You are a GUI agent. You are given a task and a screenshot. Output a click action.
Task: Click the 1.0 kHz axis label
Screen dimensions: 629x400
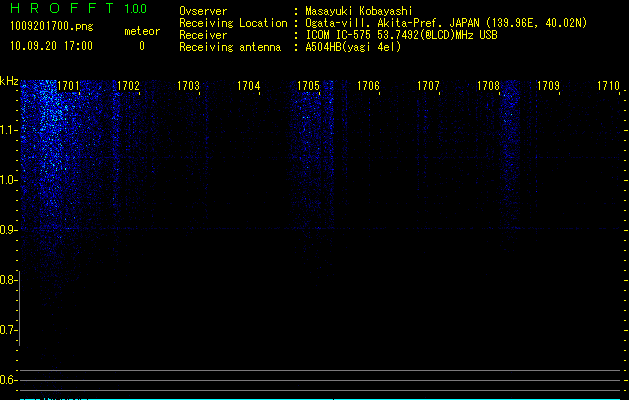point(8,180)
